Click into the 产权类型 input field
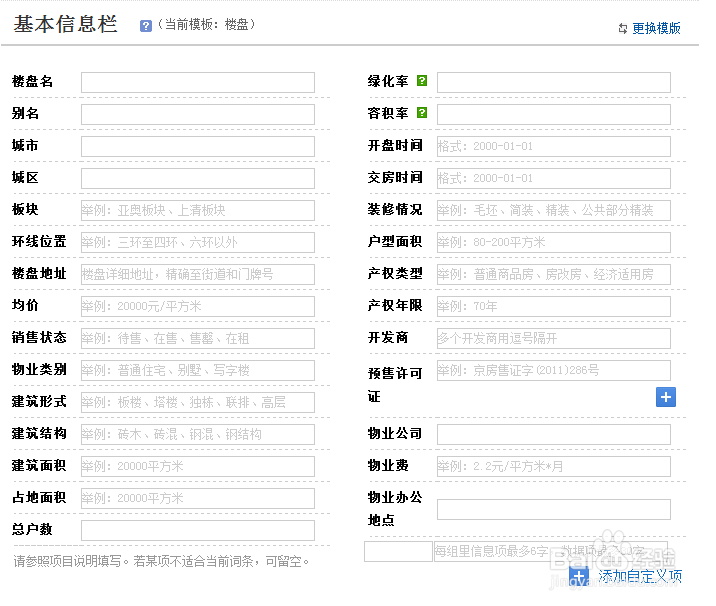 553,274
